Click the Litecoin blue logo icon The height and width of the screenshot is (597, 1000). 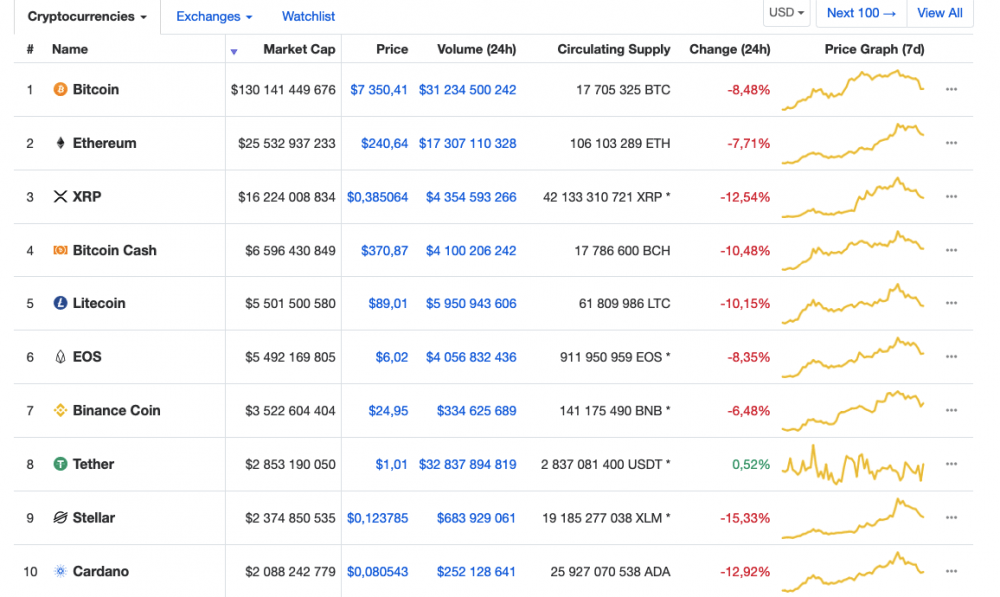tap(60, 303)
